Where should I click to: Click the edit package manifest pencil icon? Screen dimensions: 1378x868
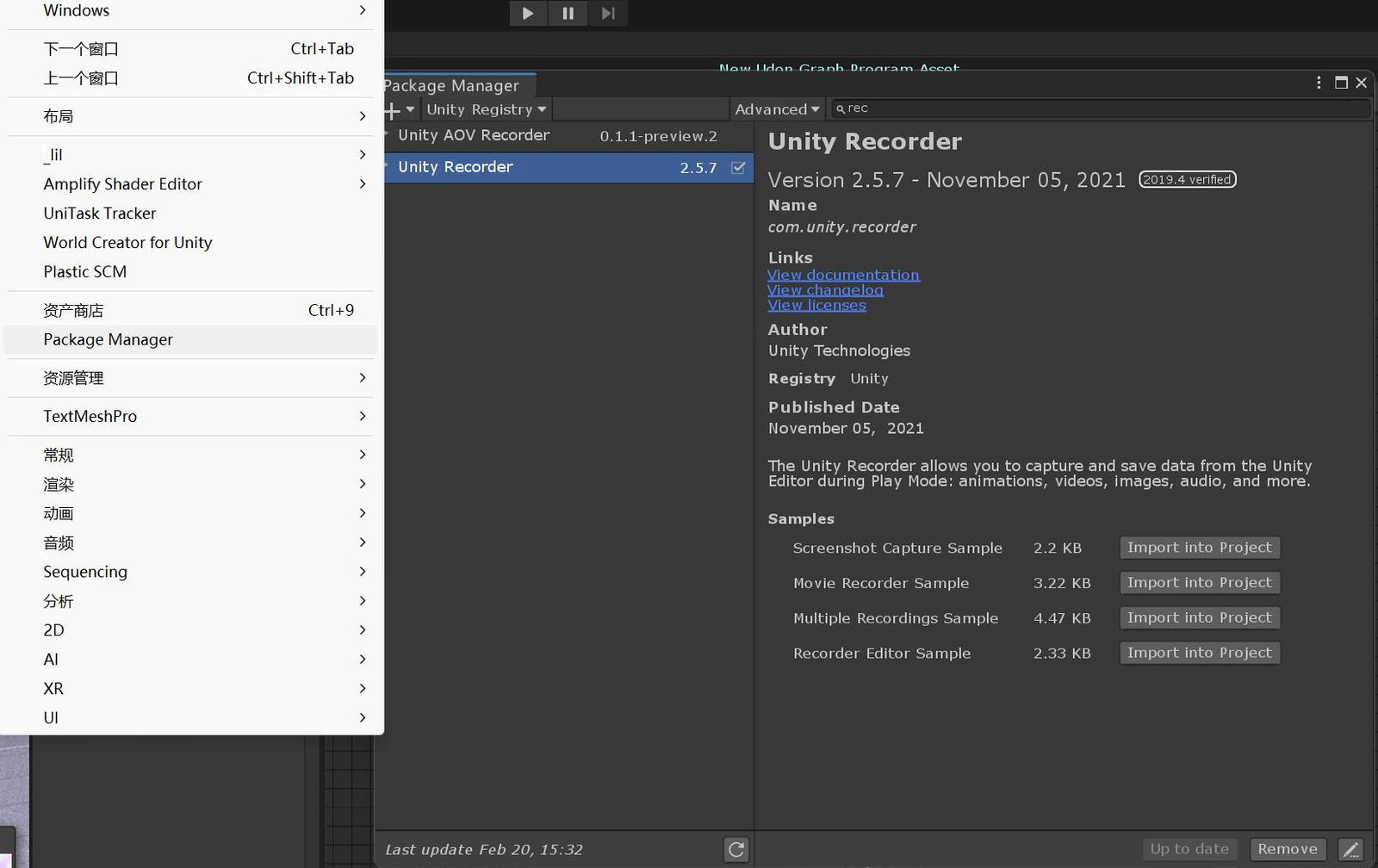pyautogui.click(x=1350, y=850)
